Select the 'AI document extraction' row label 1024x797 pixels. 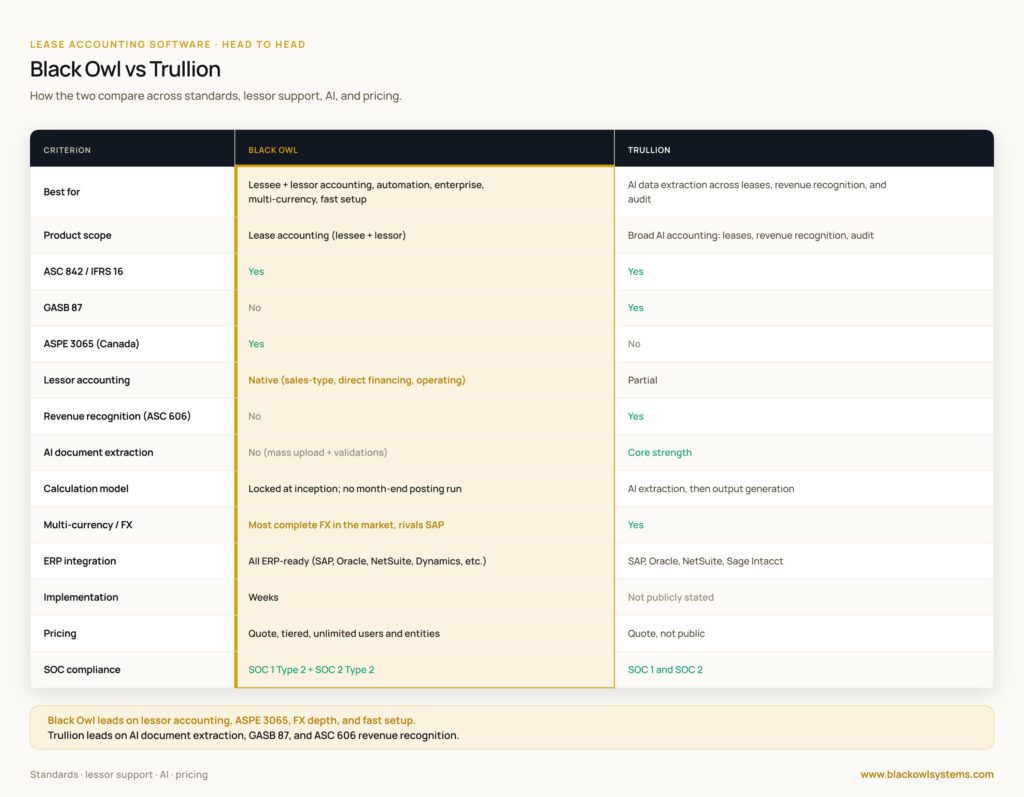click(x=99, y=452)
